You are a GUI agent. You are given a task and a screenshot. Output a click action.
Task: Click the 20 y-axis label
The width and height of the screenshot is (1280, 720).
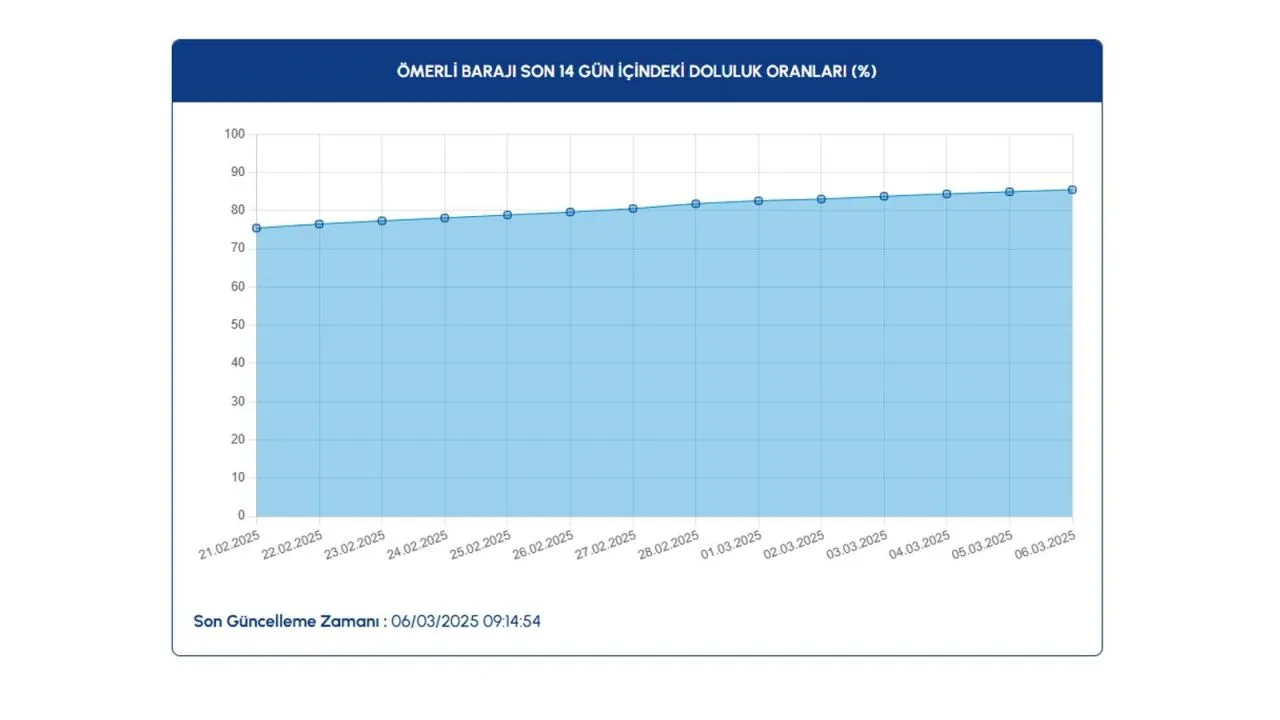(x=238, y=439)
